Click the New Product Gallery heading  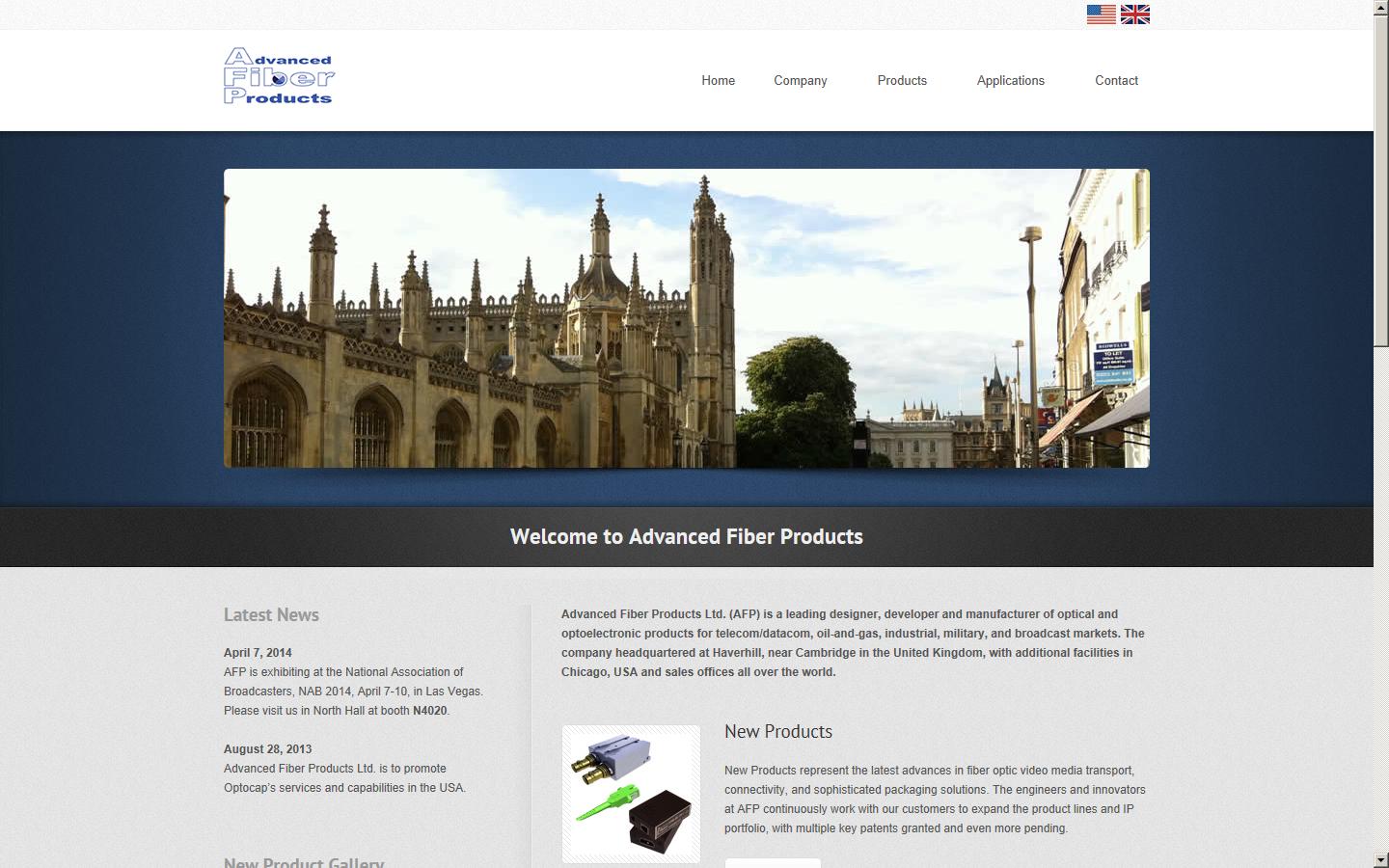click(303, 862)
